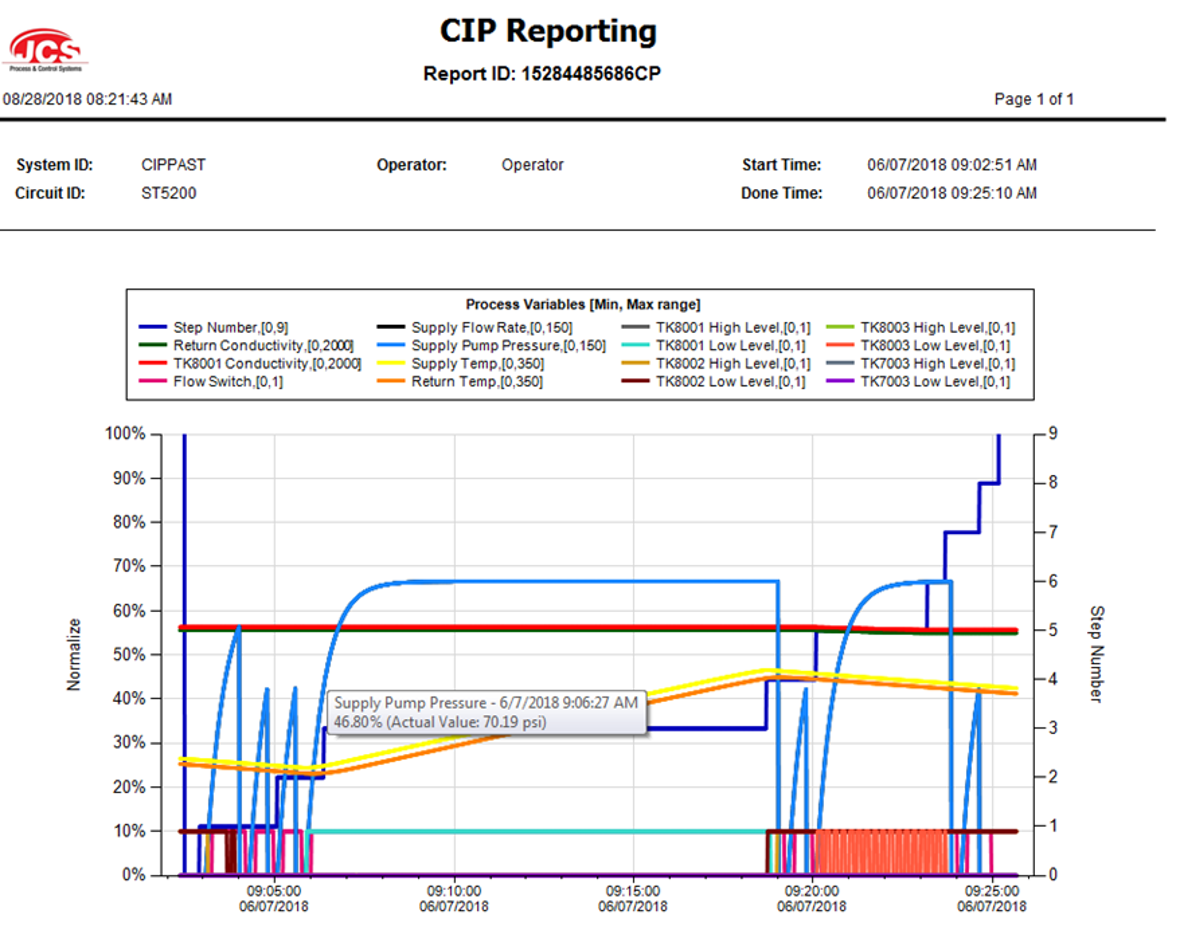Click the Done Time value 09:25:10 AM
Image resolution: width=1180 pixels, height=938 pixels.
click(952, 193)
